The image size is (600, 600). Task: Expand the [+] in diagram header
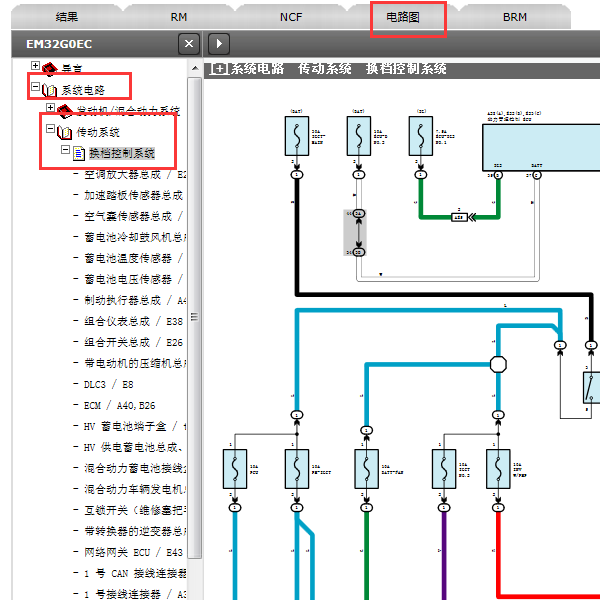[x=219, y=69]
